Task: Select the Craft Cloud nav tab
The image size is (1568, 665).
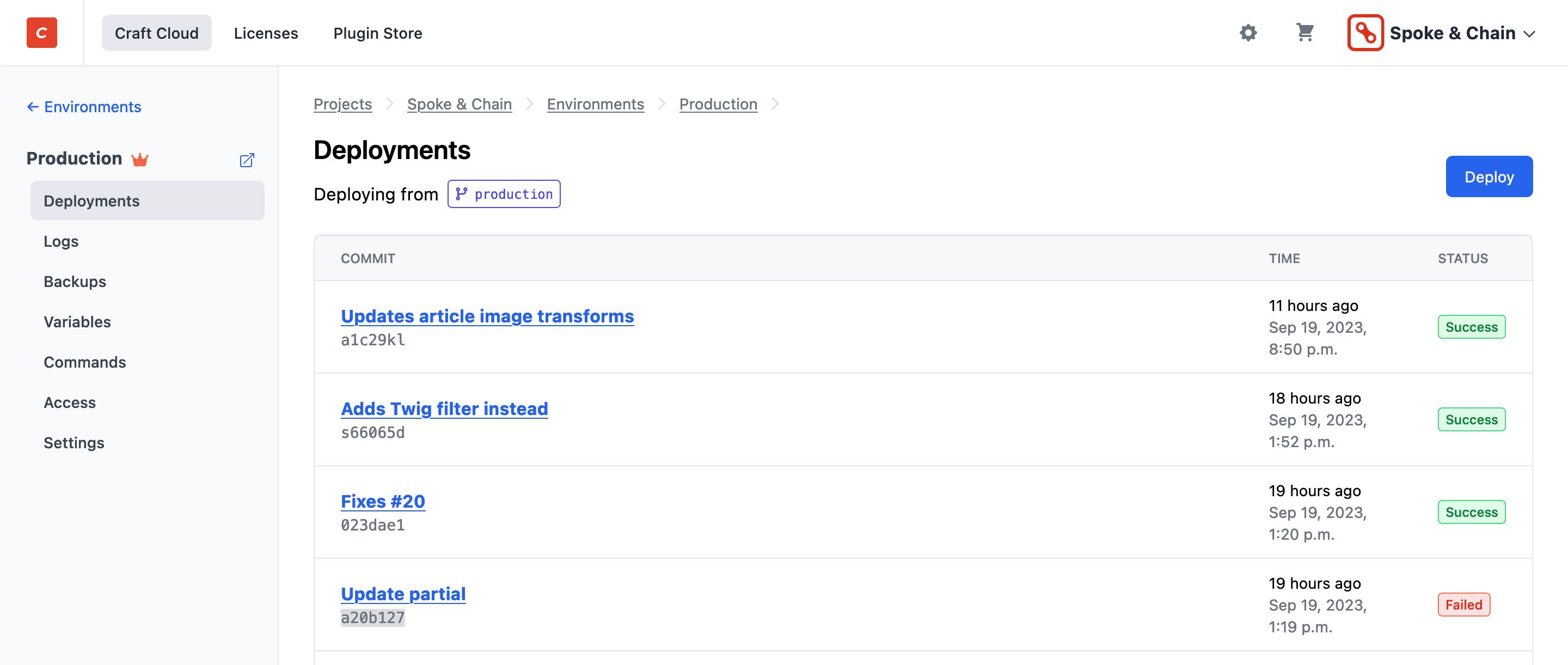Action: click(x=156, y=33)
